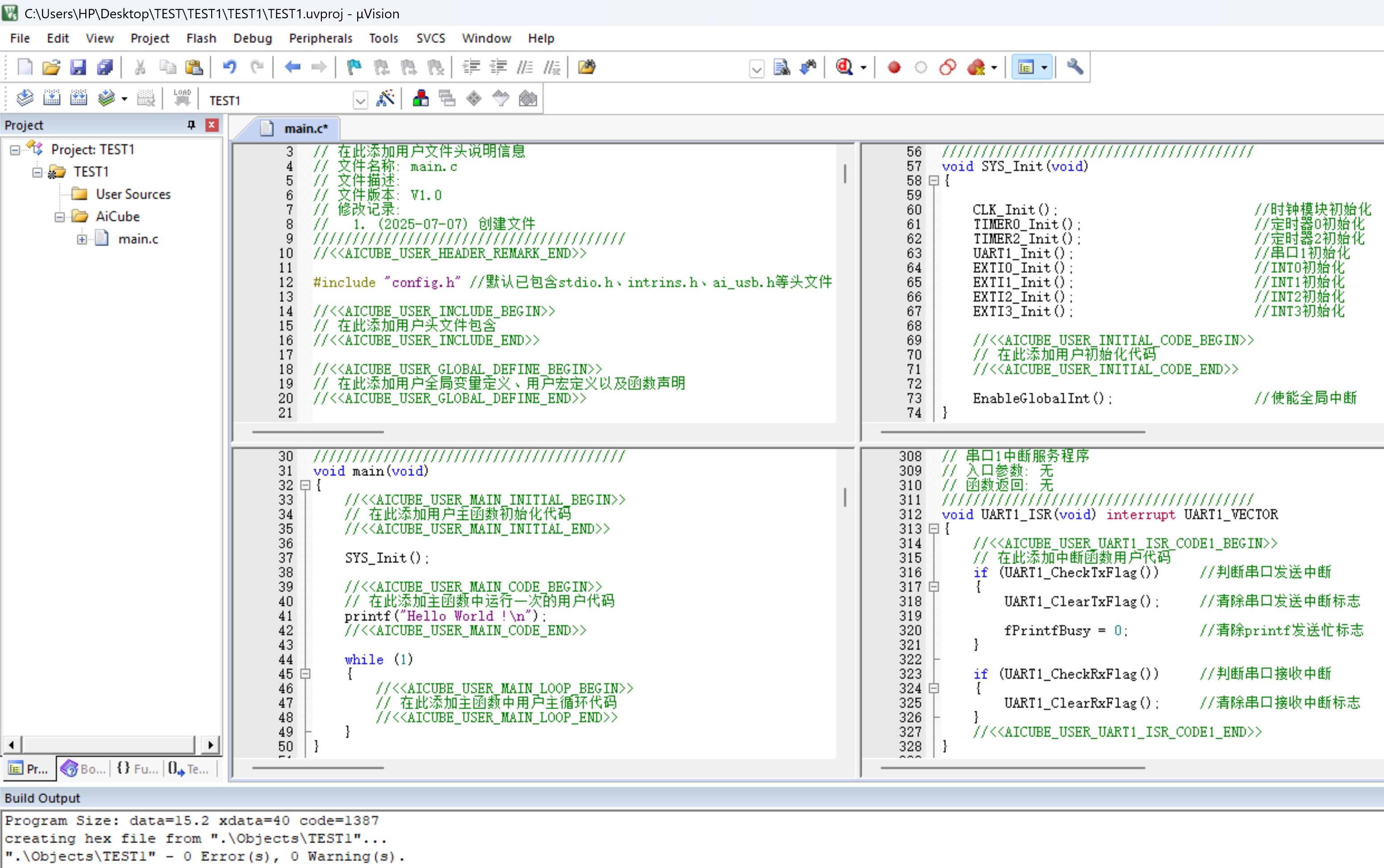Start the debug session magnifier icon
The width and height of the screenshot is (1384, 868).
844,67
